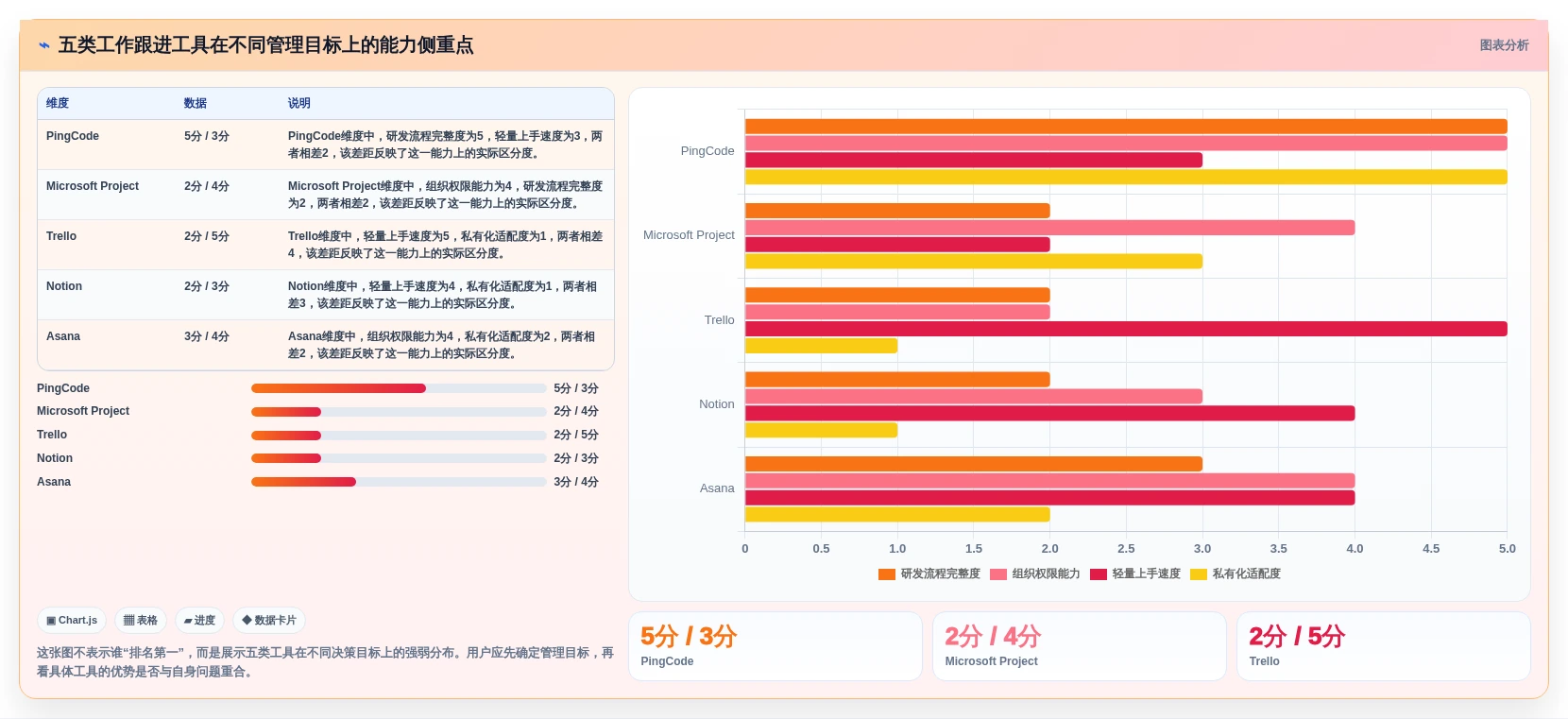Click the Trello axis label in the chart

coord(719,320)
